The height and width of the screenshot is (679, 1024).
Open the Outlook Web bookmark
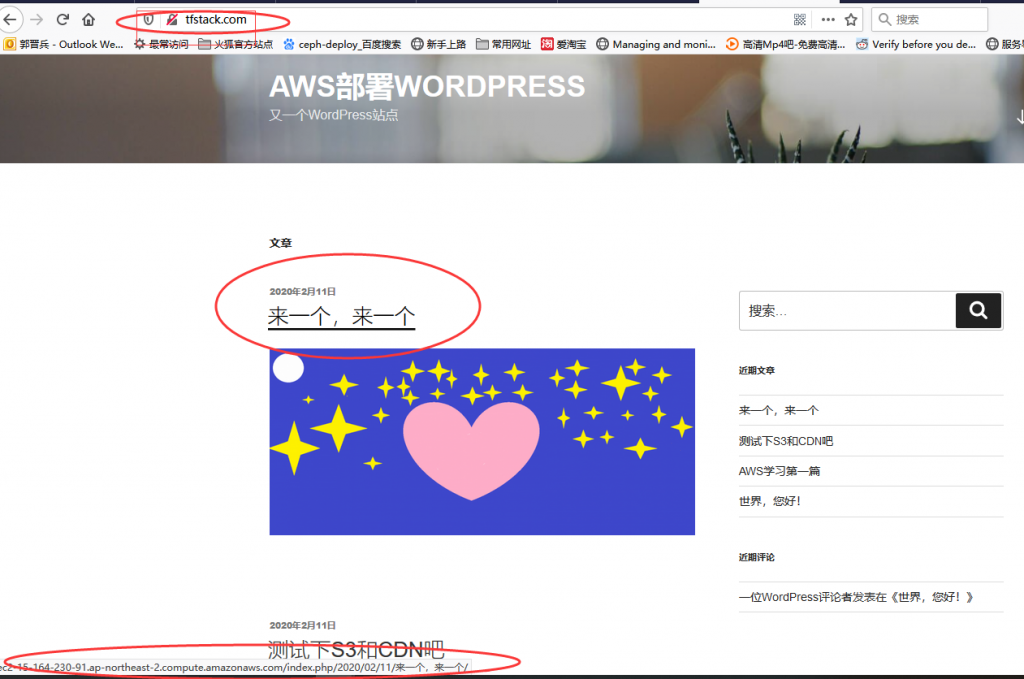pyautogui.click(x=63, y=44)
